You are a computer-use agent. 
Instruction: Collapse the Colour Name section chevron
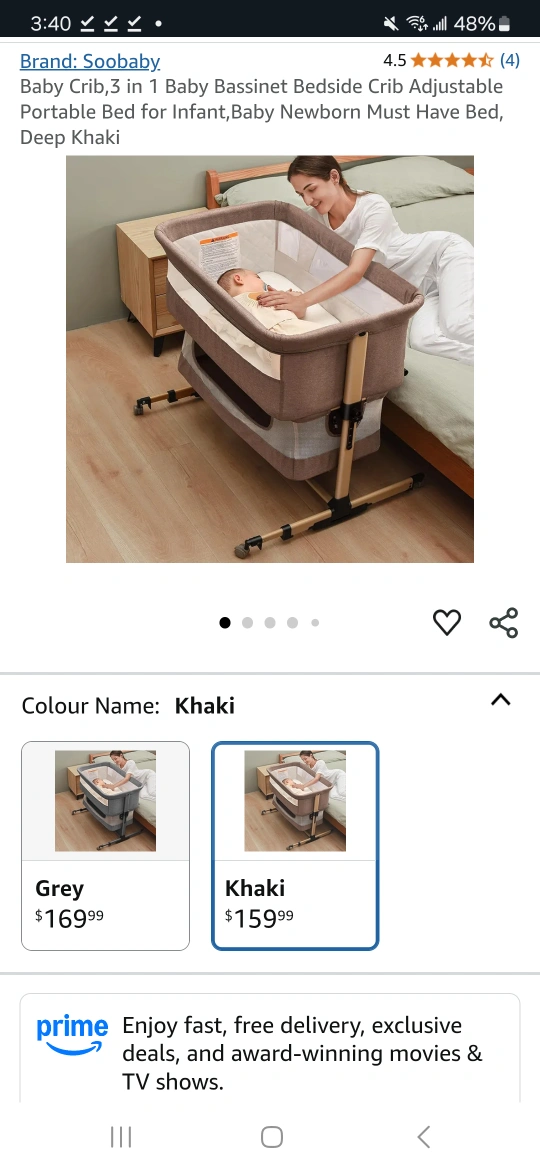(x=500, y=700)
